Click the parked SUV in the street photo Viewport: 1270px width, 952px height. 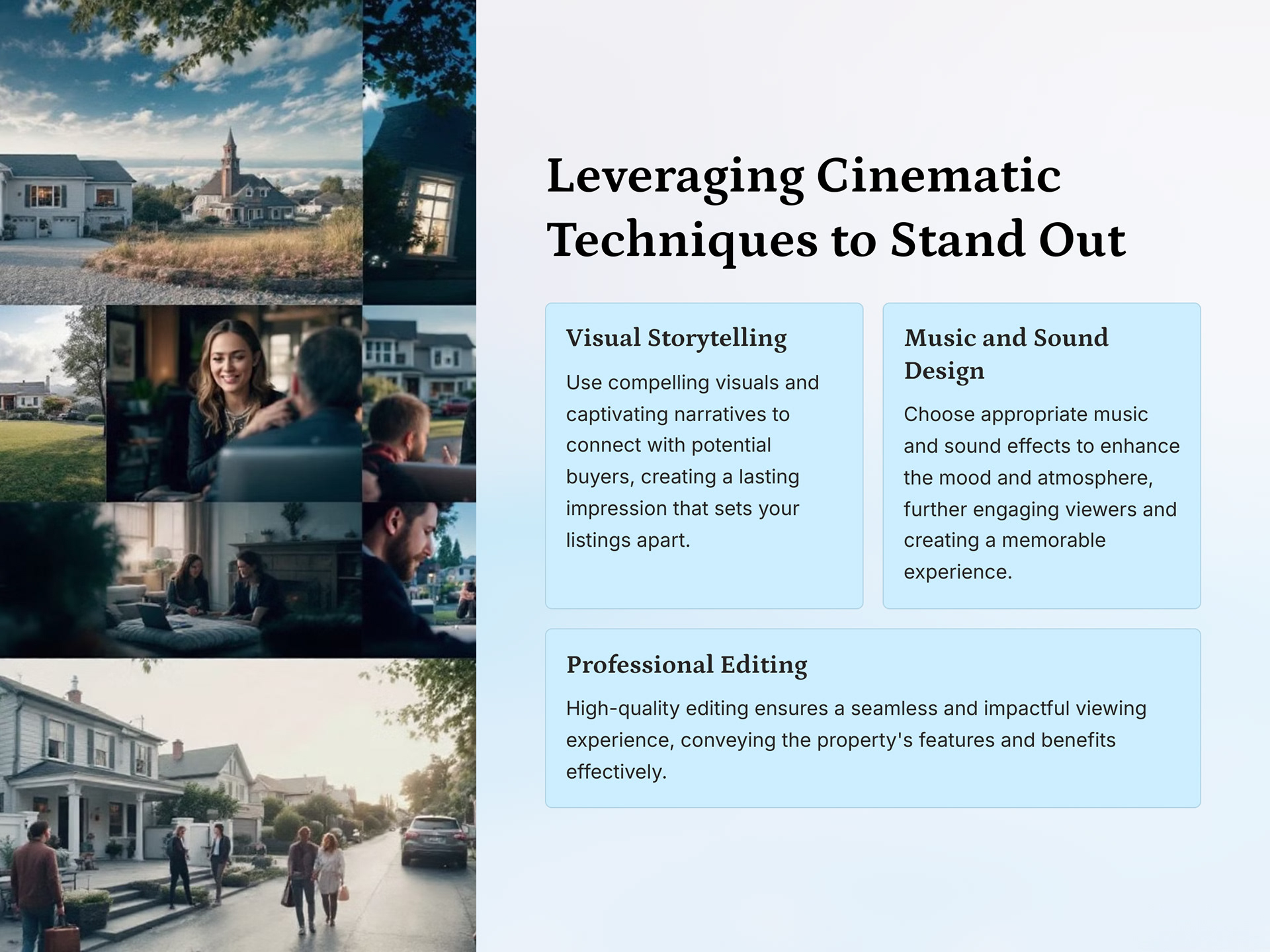click(x=434, y=841)
